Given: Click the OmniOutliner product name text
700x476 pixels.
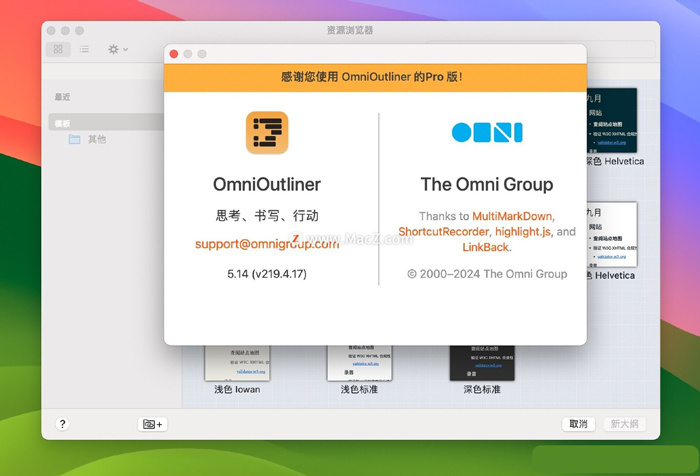Looking at the screenshot, I should (267, 184).
